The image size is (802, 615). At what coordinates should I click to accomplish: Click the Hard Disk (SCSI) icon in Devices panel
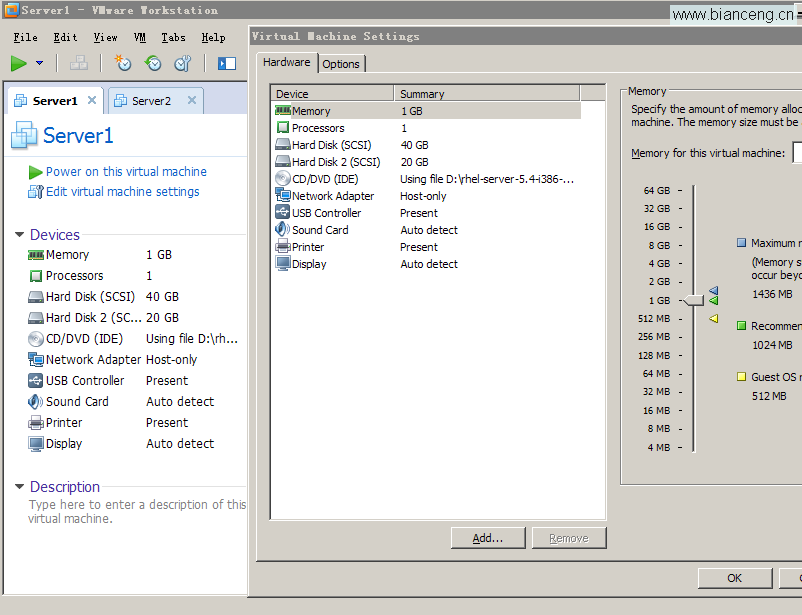(35, 297)
